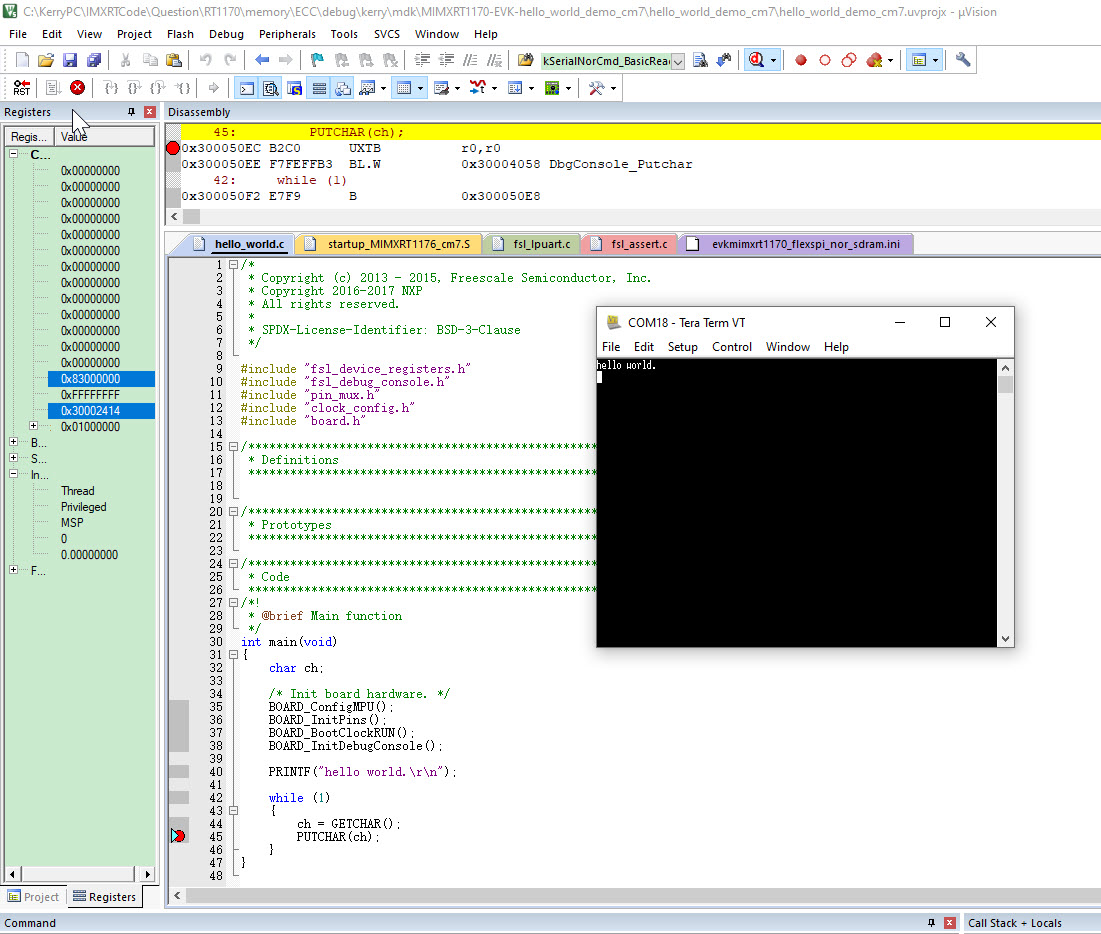Image resolution: width=1101 pixels, height=934 pixels.
Task: Toggle the breakpoint at address 0x300050EC
Action: pyautogui.click(x=172, y=148)
